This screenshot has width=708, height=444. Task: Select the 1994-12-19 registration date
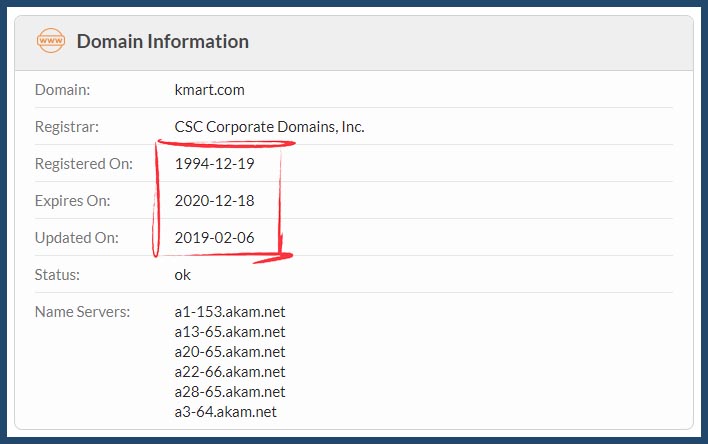[215, 164]
